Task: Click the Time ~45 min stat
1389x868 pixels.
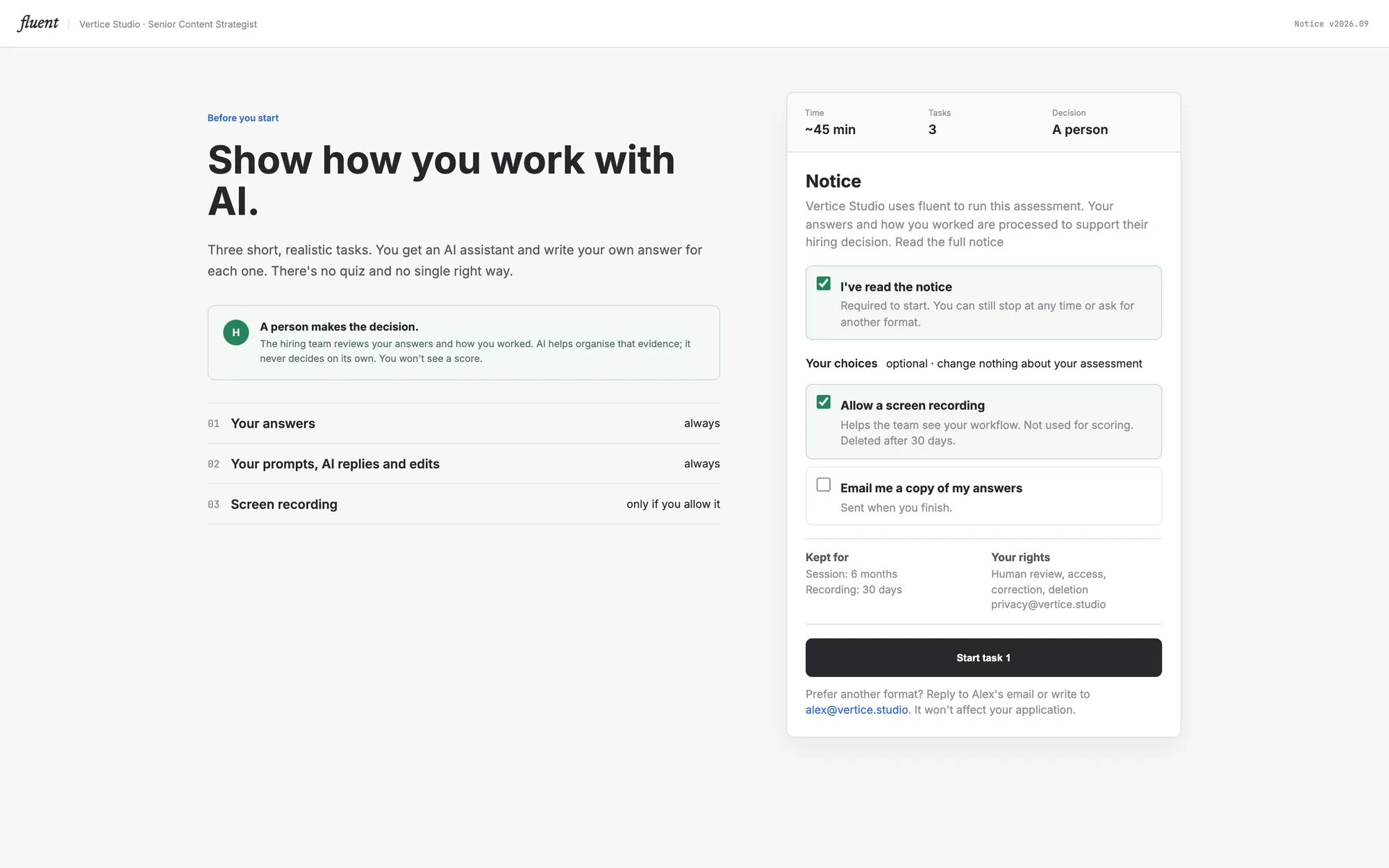Action: [x=830, y=123]
